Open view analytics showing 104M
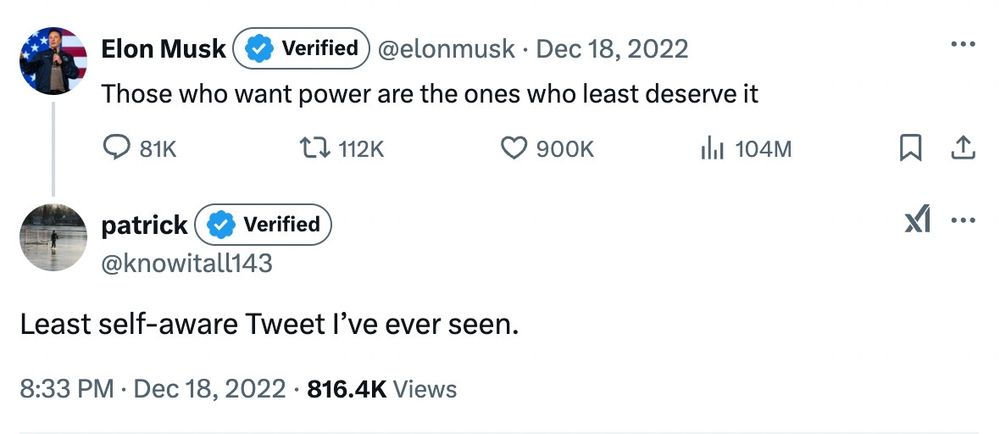1000x434 pixels. (x=711, y=149)
